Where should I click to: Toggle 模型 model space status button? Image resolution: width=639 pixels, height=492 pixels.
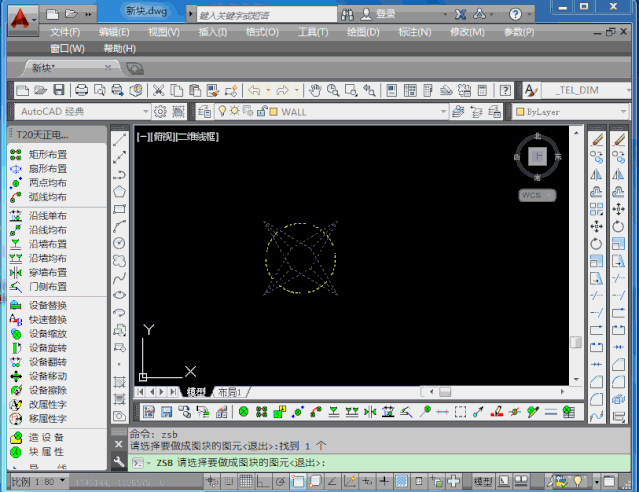click(483, 481)
